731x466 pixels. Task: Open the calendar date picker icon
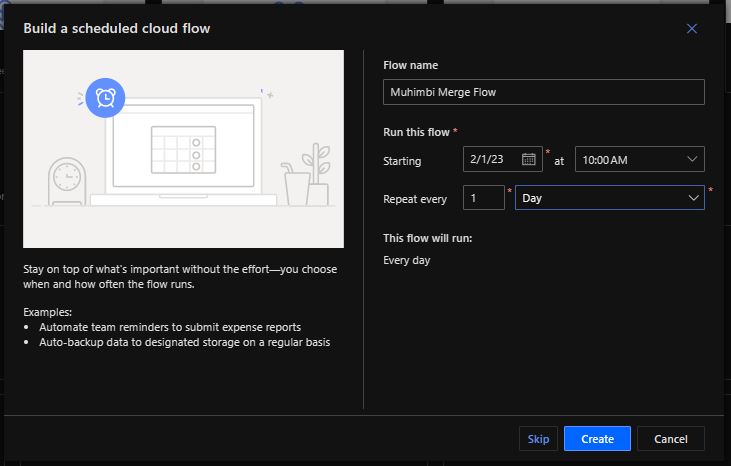click(530, 159)
